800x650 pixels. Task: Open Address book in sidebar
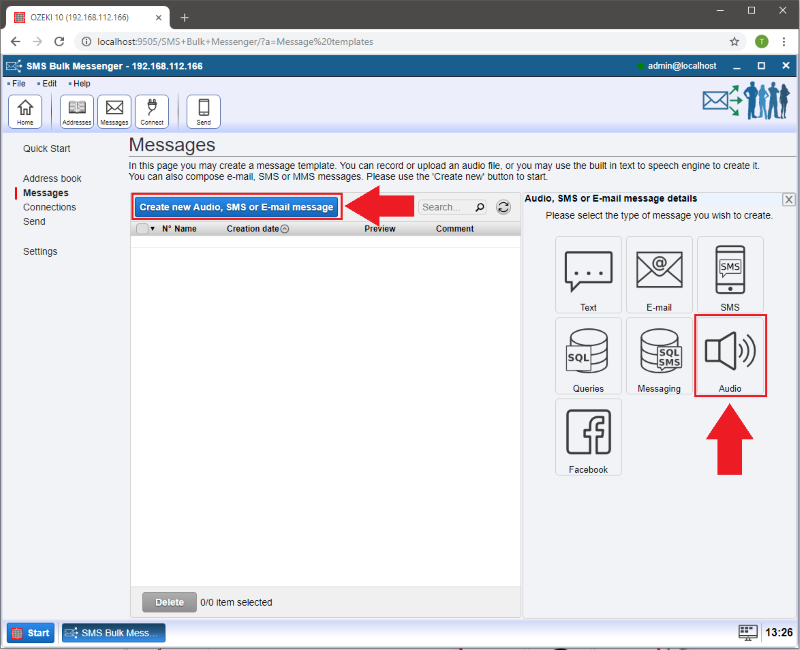point(52,179)
